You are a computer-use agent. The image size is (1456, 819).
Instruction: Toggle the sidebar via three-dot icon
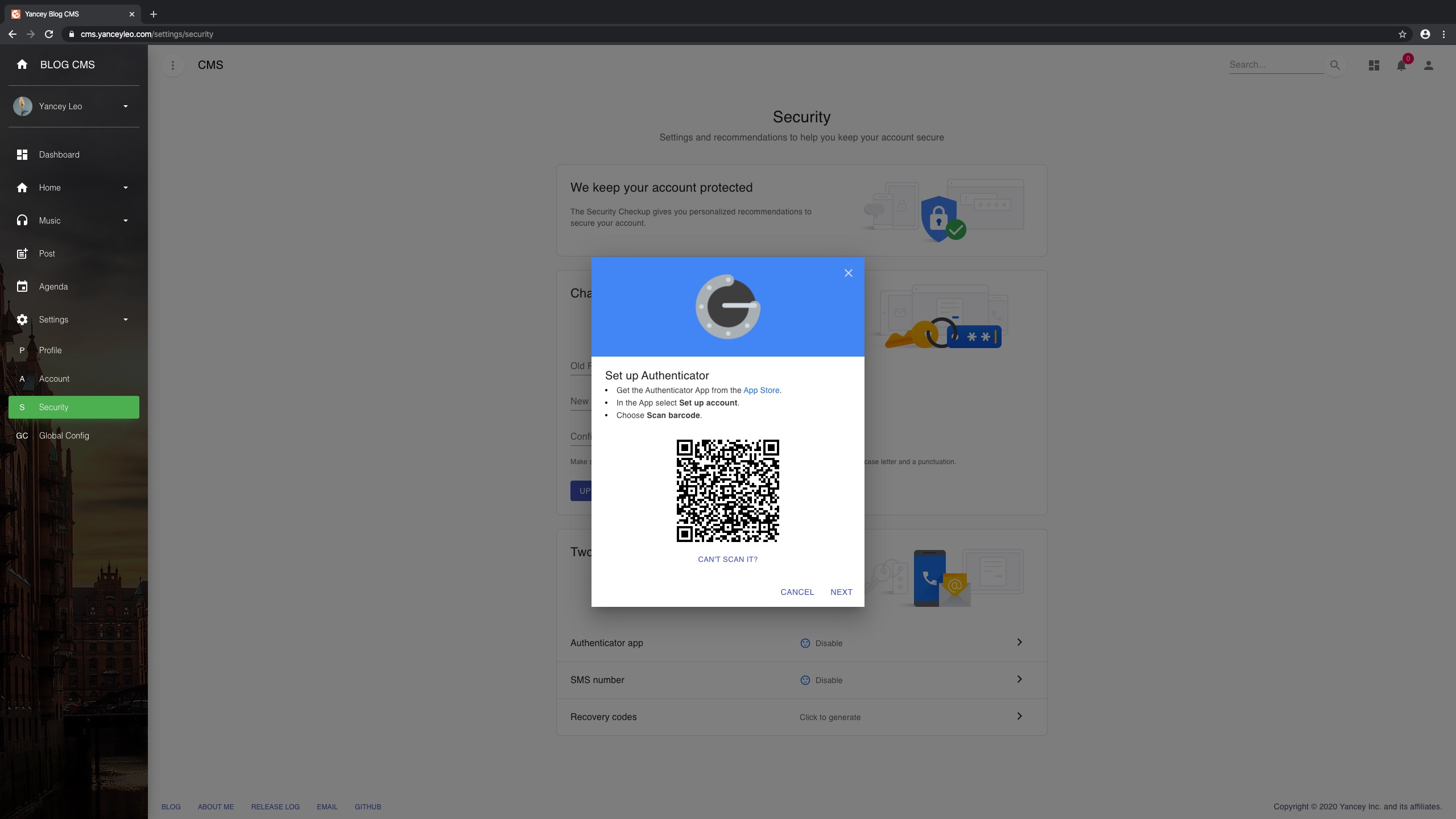tap(173, 65)
